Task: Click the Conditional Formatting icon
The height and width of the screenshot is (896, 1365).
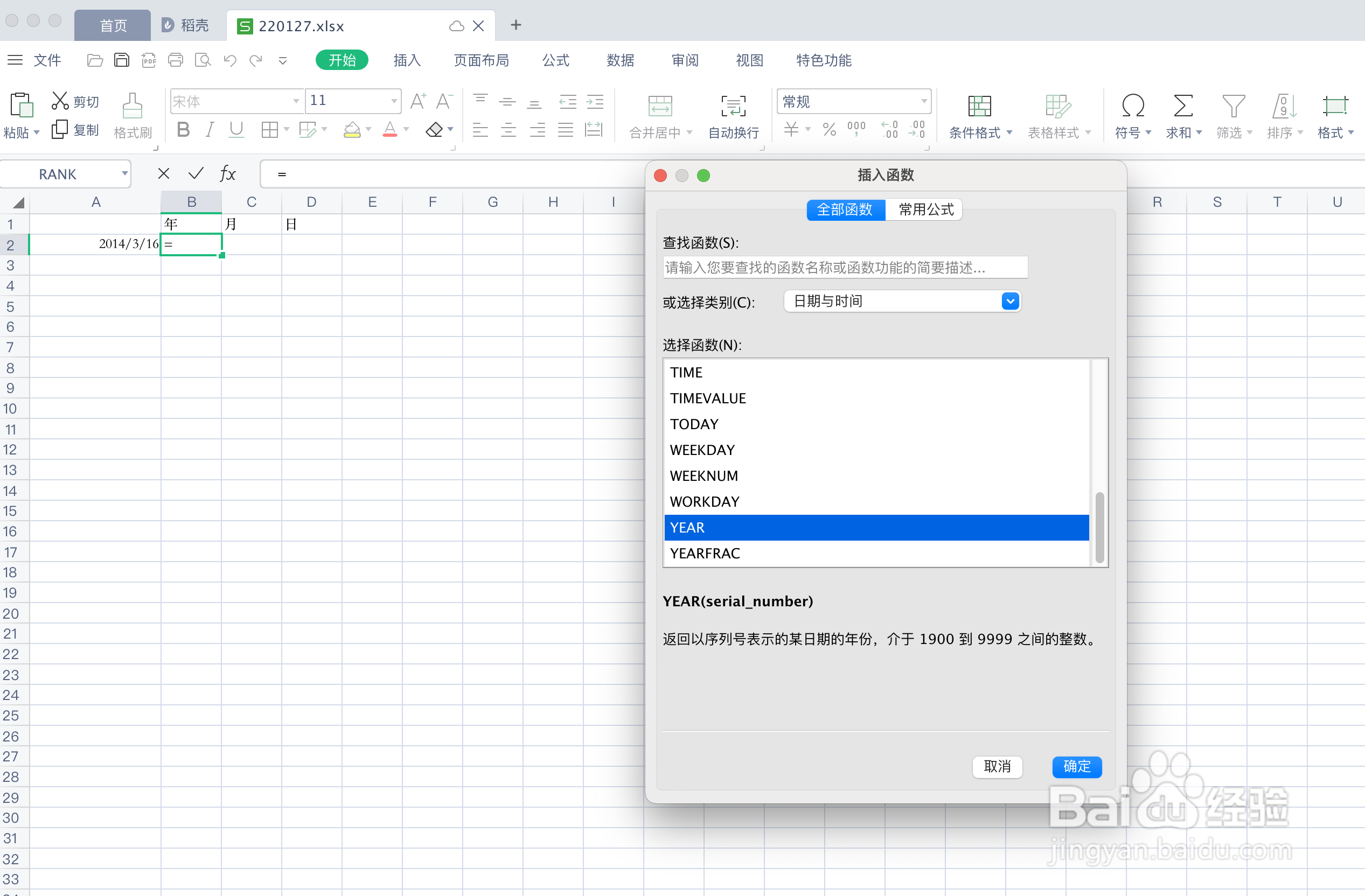Action: (x=979, y=107)
